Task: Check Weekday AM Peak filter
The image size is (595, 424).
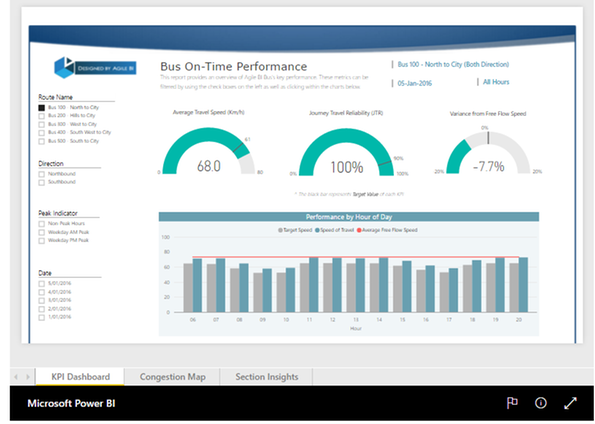Action: (42, 232)
